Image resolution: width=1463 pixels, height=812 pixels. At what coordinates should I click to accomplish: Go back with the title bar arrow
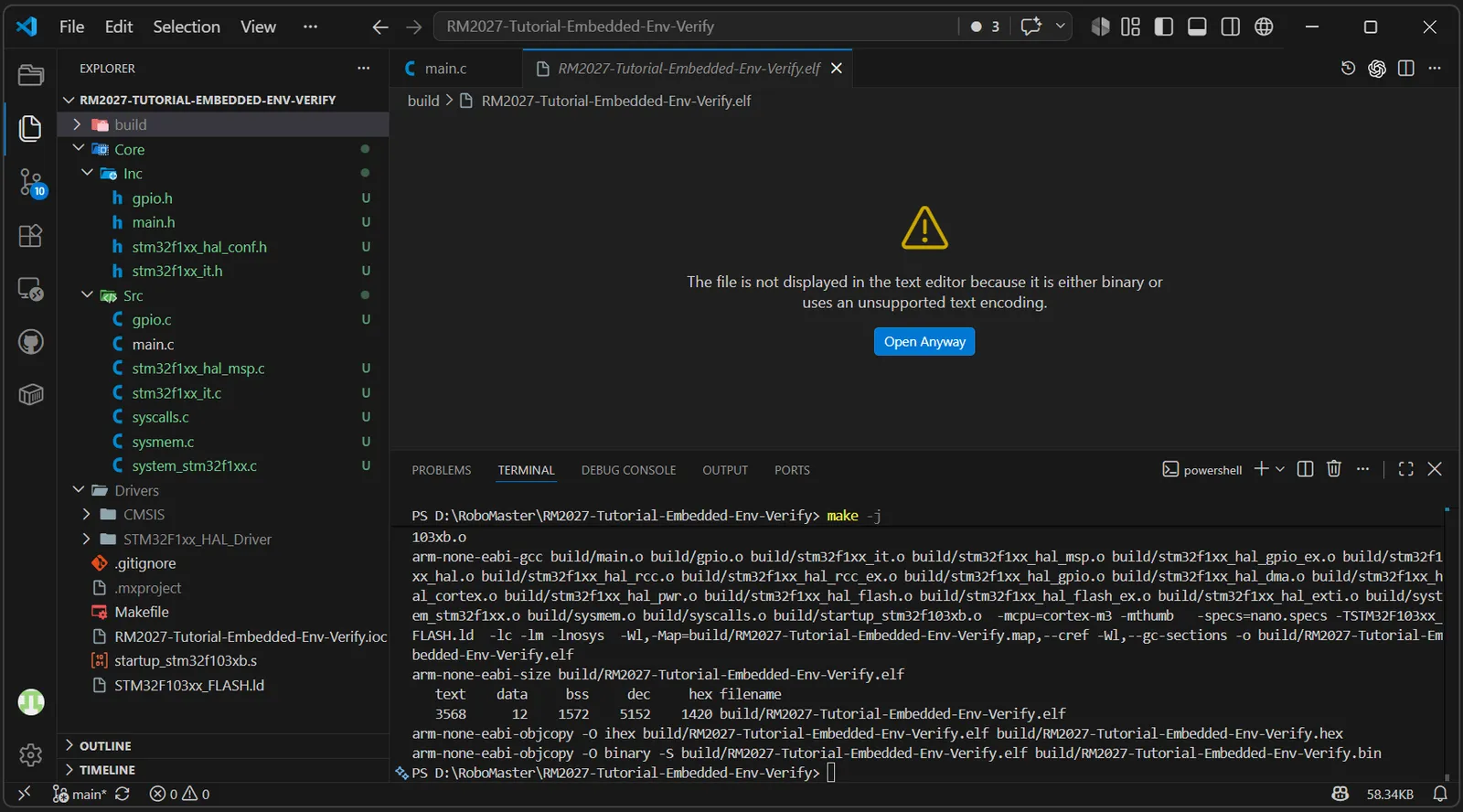click(380, 27)
